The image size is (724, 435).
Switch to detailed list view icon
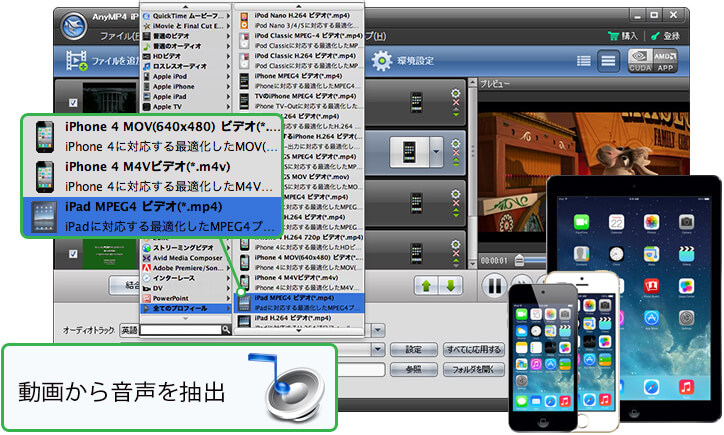click(608, 61)
